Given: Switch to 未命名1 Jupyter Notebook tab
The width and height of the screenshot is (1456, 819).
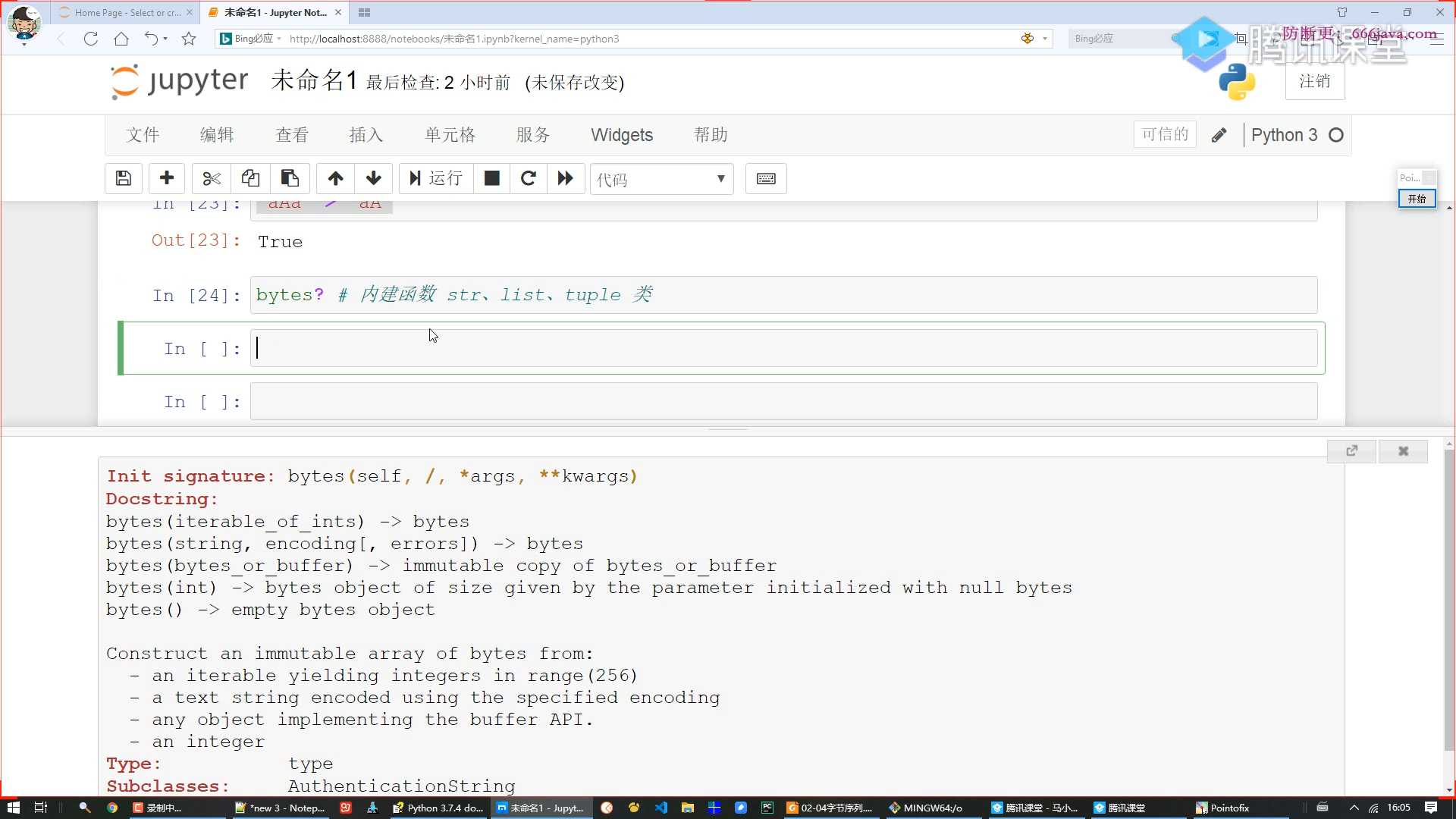Looking at the screenshot, I should [x=275, y=12].
